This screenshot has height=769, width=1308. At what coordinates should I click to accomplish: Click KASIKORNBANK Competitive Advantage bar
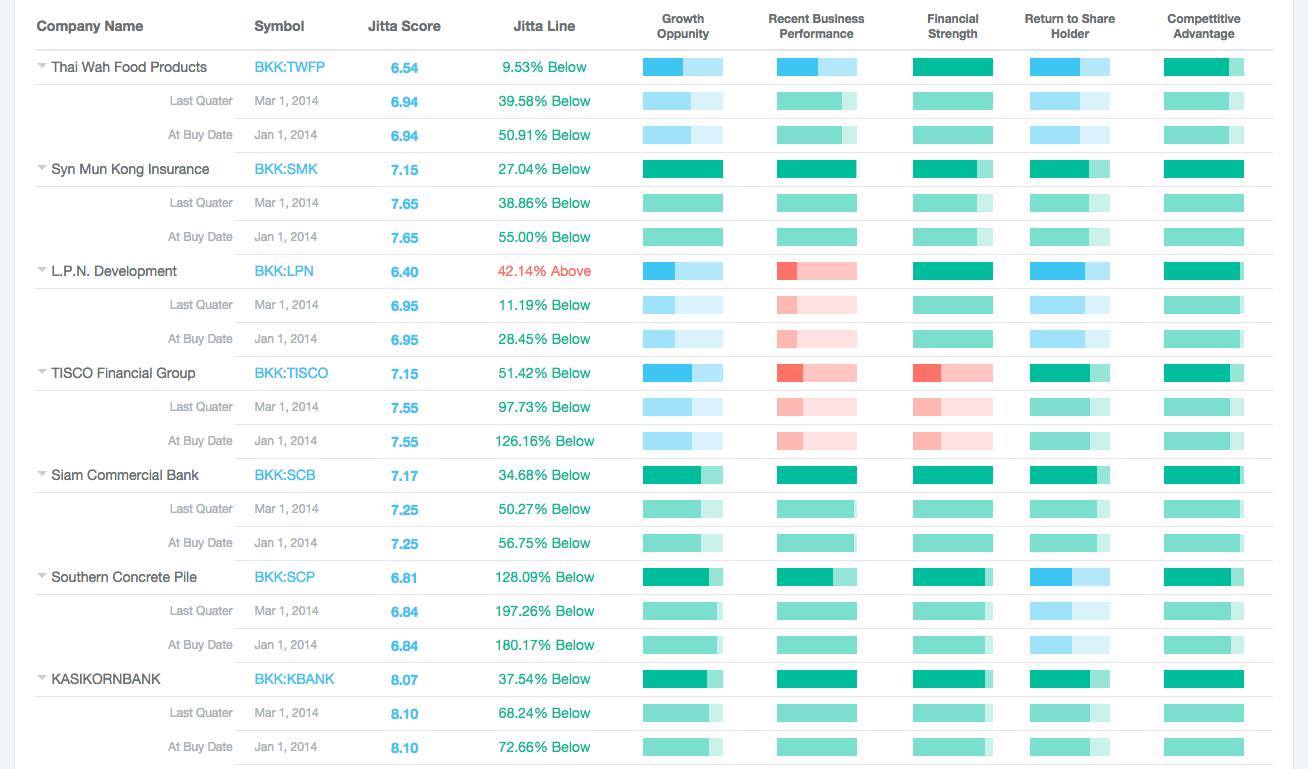(x=1204, y=680)
